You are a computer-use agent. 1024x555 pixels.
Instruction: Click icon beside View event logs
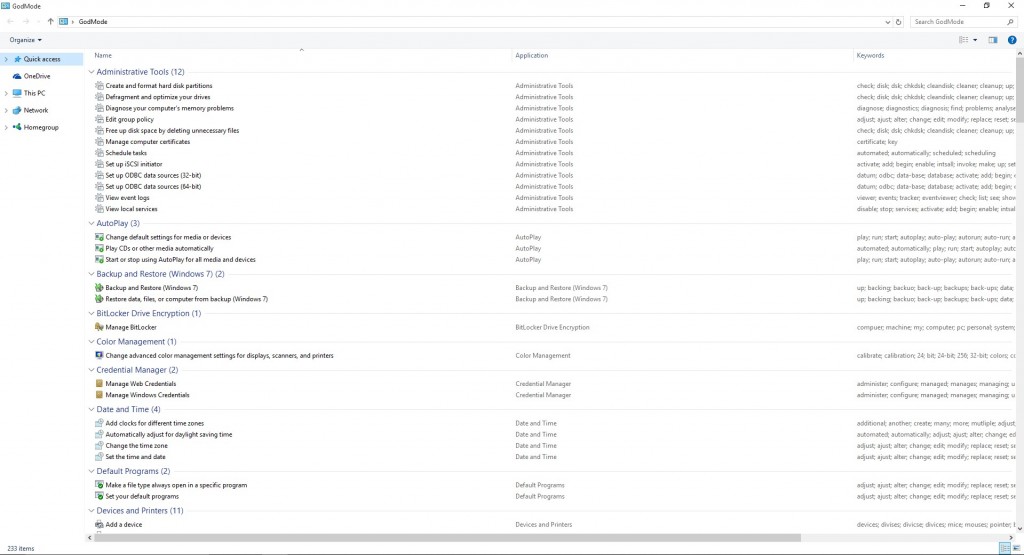click(99, 197)
